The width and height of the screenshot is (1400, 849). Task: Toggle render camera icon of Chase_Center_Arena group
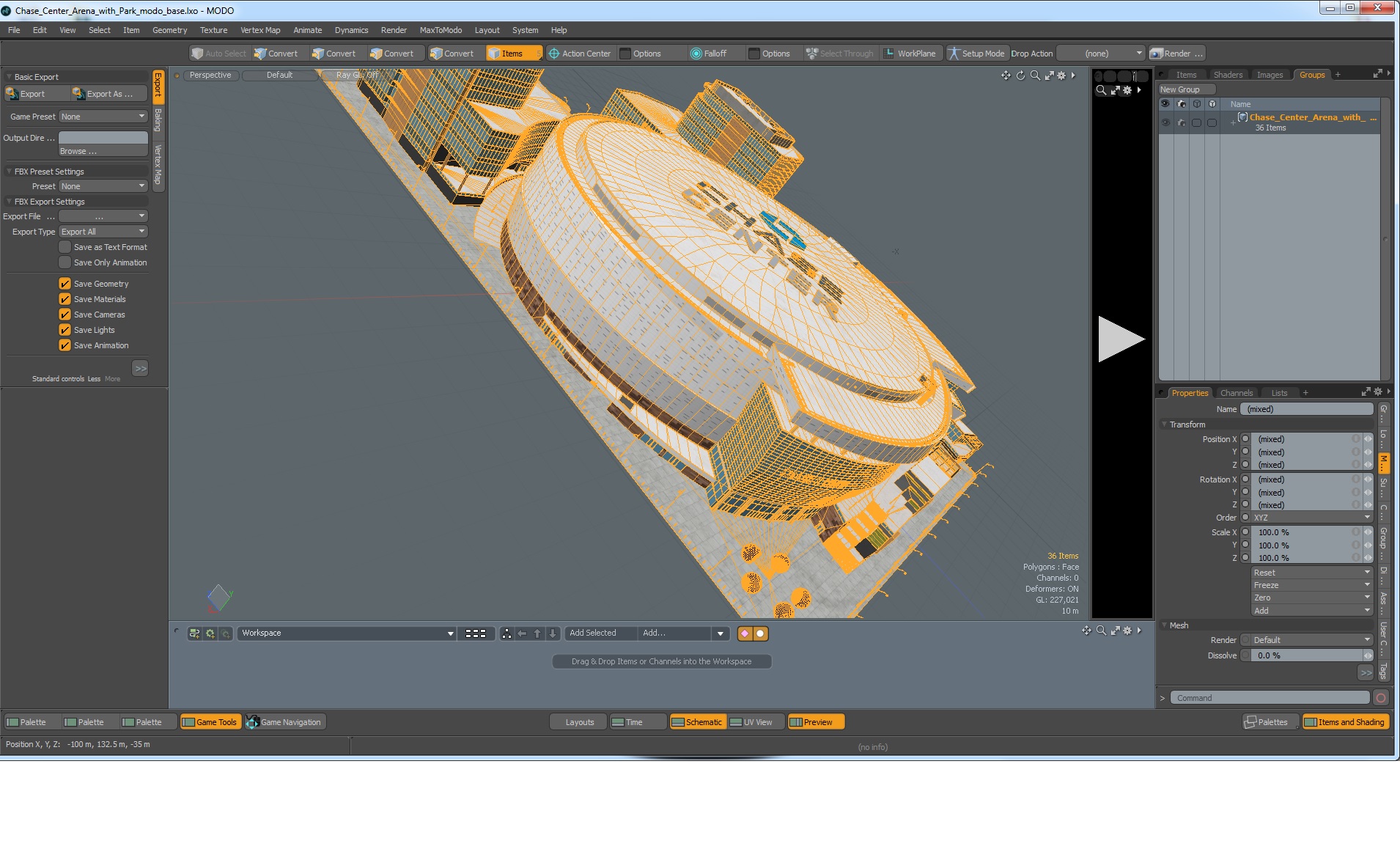[x=1181, y=122]
